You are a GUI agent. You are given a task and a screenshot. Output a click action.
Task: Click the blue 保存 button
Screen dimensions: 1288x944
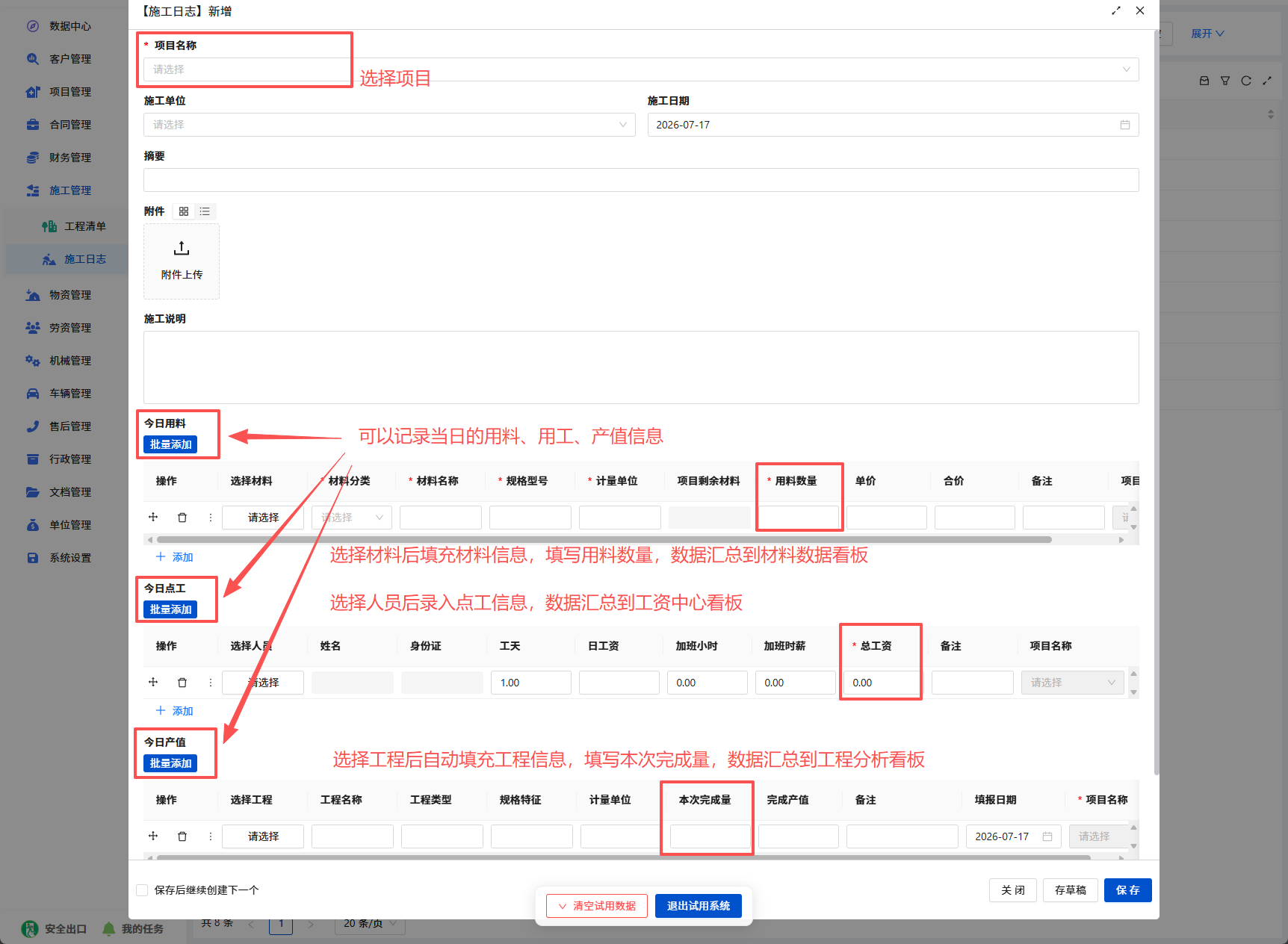point(1128,890)
